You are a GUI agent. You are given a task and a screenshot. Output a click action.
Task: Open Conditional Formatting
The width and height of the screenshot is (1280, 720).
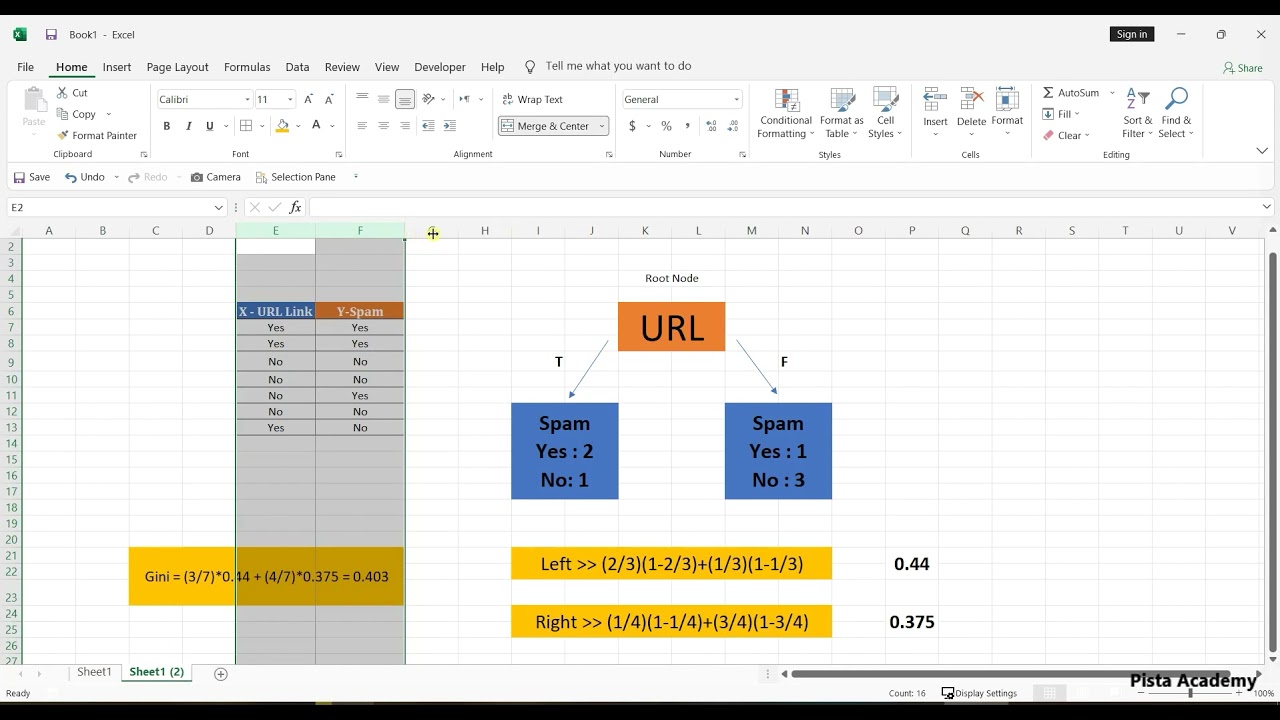coord(786,113)
